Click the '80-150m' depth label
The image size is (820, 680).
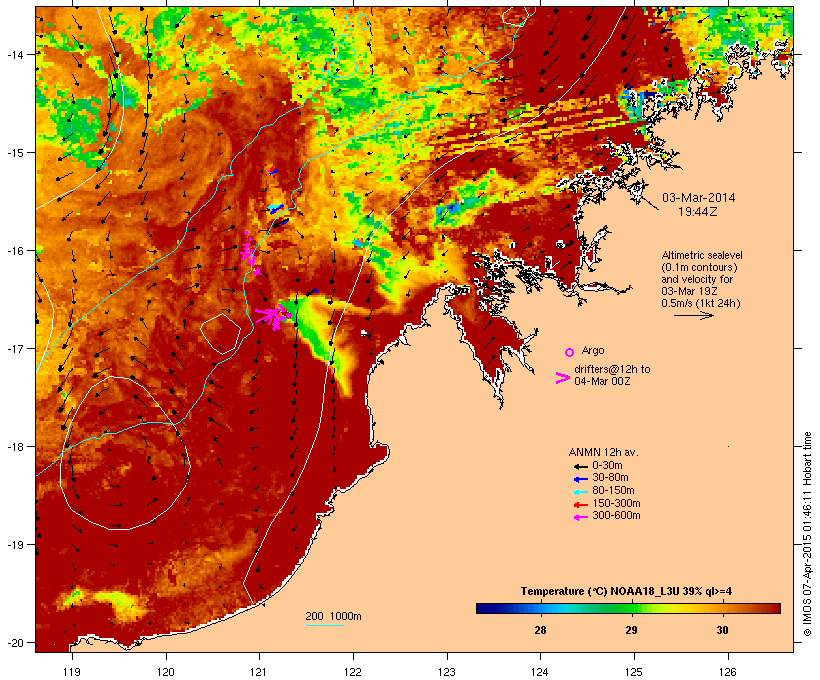click(613, 491)
